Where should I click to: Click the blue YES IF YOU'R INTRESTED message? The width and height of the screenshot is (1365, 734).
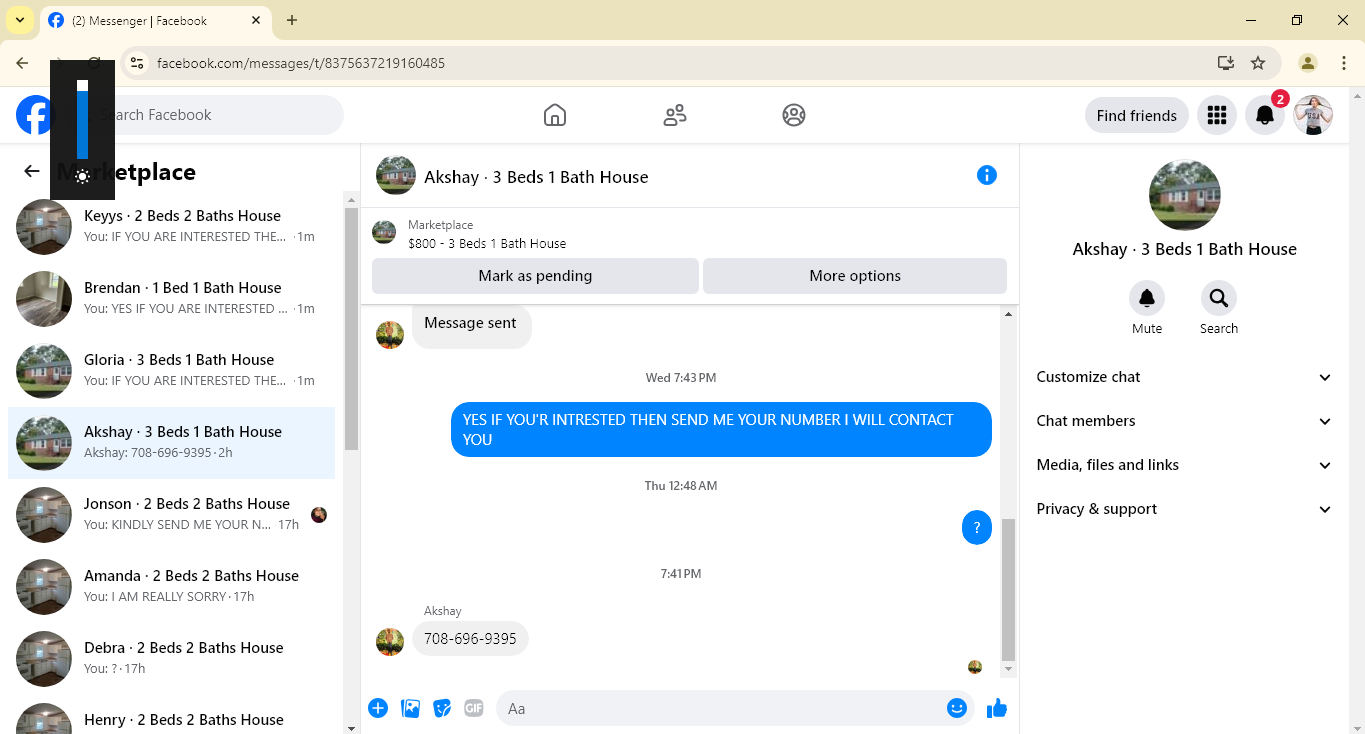[x=721, y=430]
